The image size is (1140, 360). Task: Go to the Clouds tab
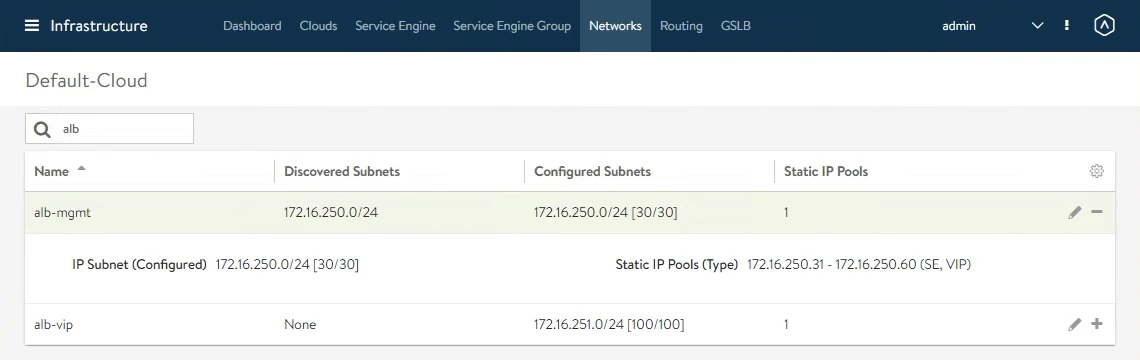click(318, 25)
